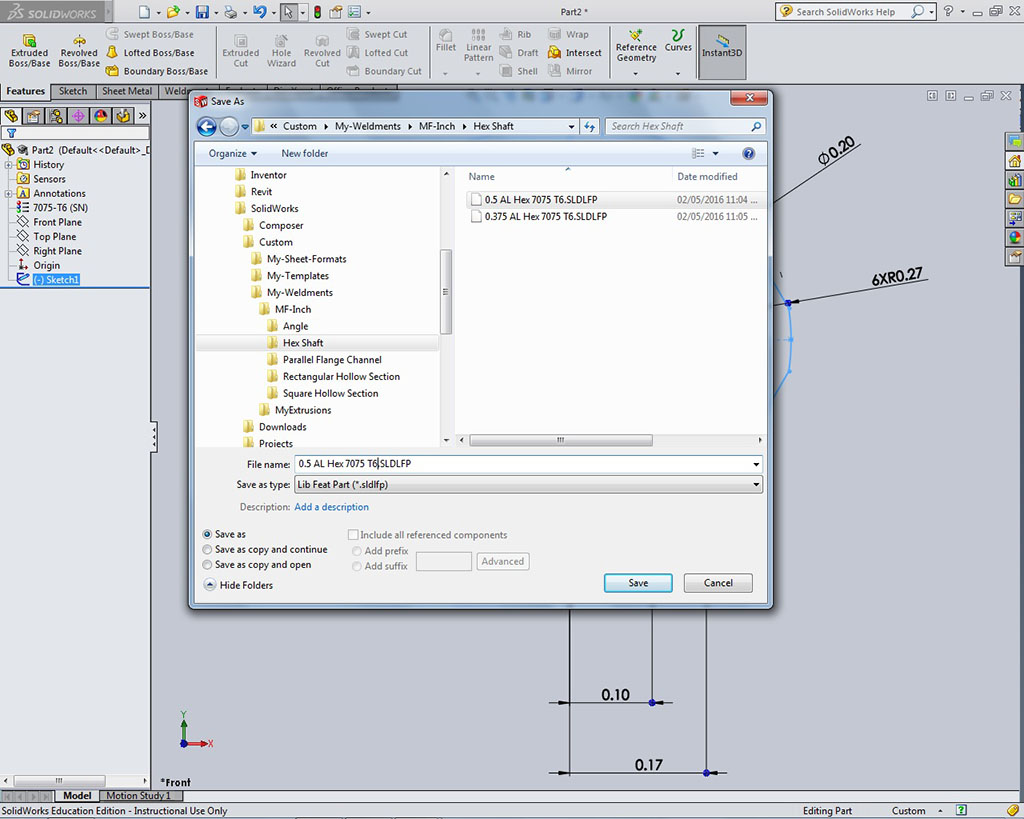The width and height of the screenshot is (1024, 819).
Task: Toggle the Instant3D button
Action: (722, 45)
